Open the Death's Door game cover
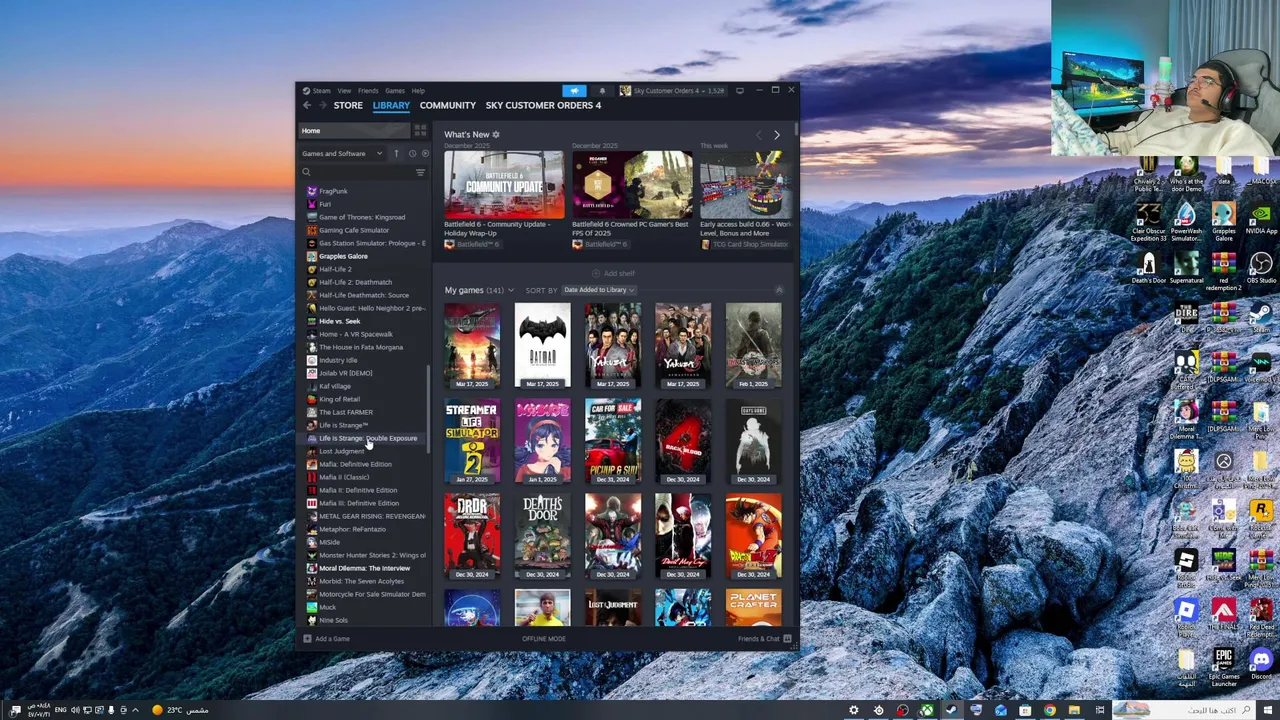Viewport: 1280px width, 720px height. (542, 536)
